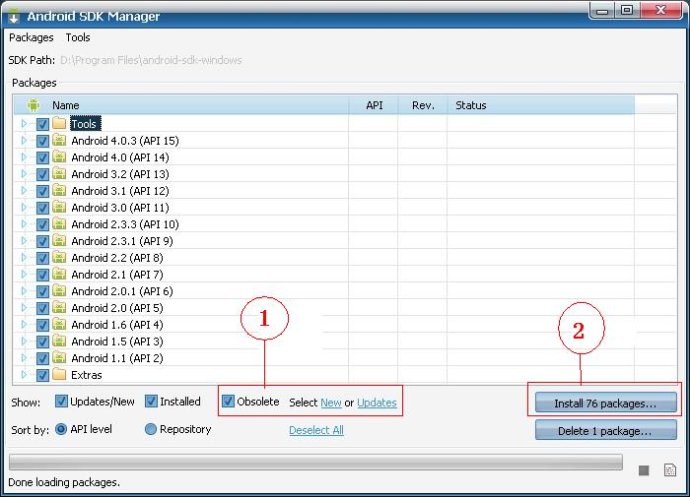Click the Select New link

tap(331, 403)
